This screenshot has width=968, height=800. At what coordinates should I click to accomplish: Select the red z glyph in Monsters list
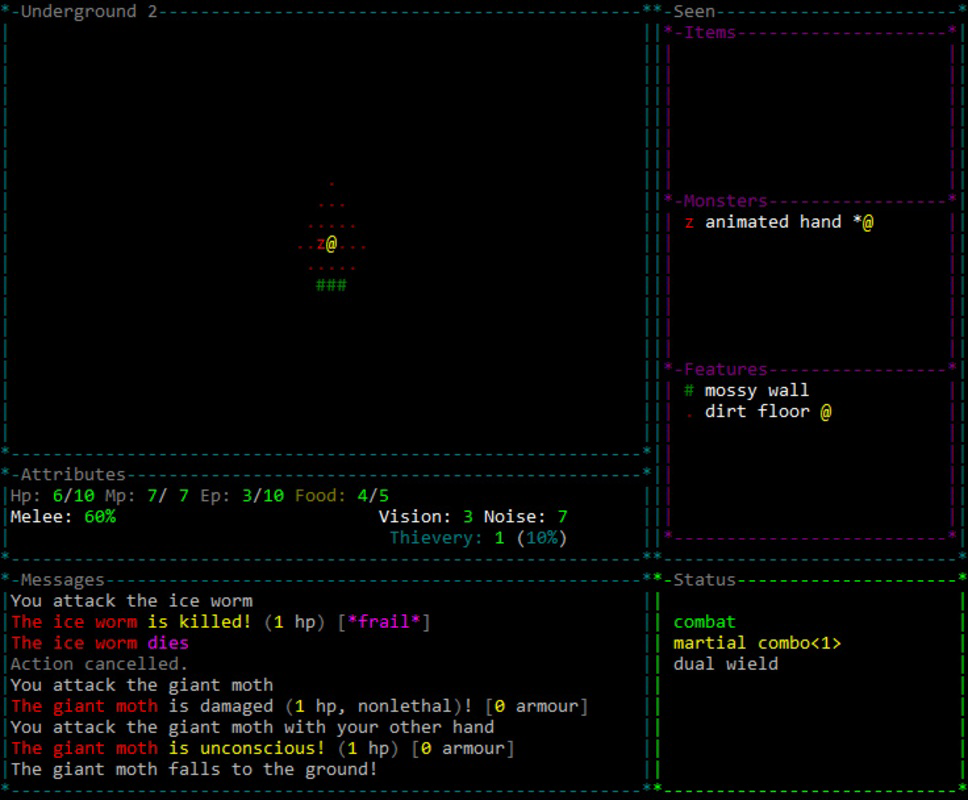coord(689,222)
